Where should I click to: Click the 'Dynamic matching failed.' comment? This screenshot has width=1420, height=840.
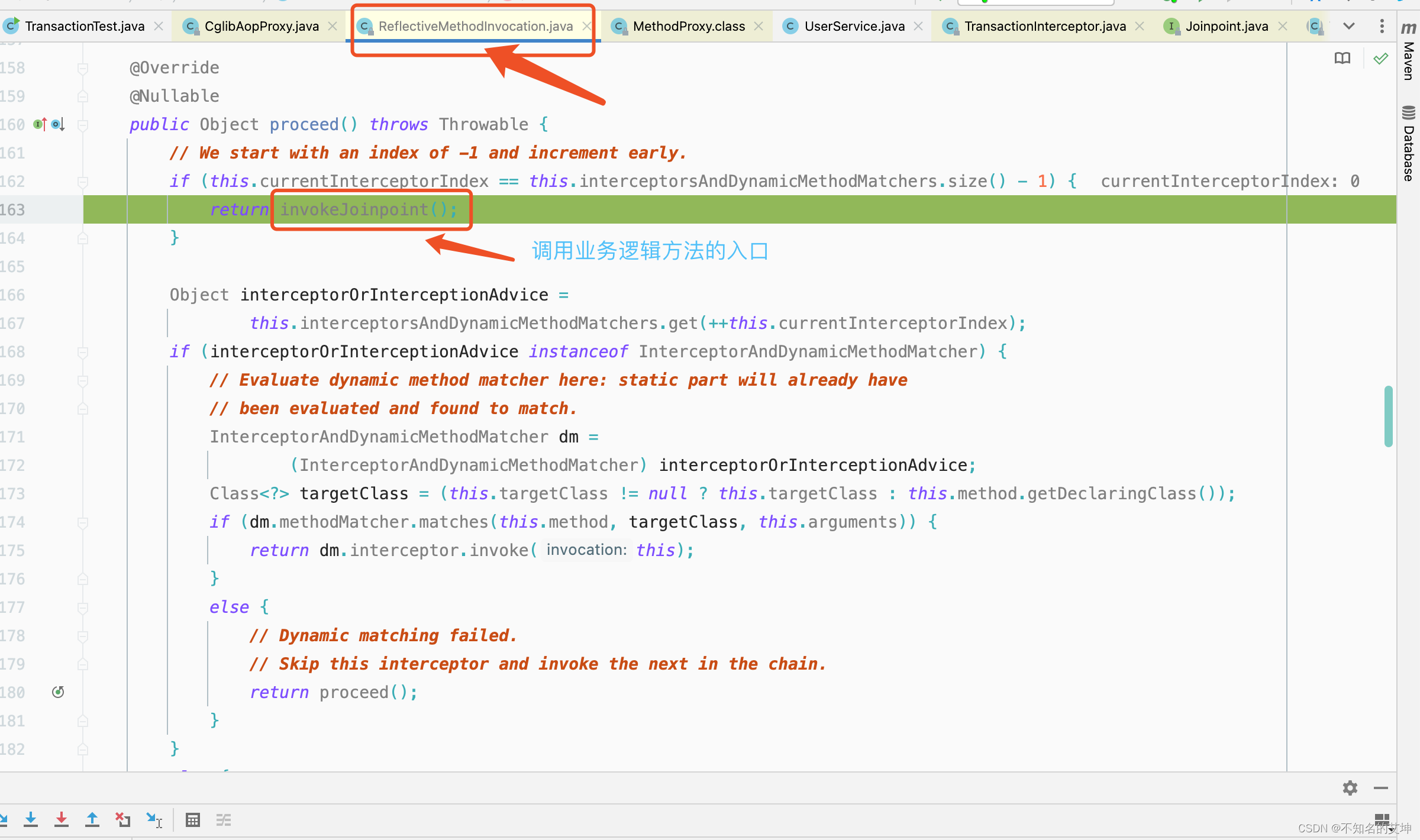pos(383,635)
